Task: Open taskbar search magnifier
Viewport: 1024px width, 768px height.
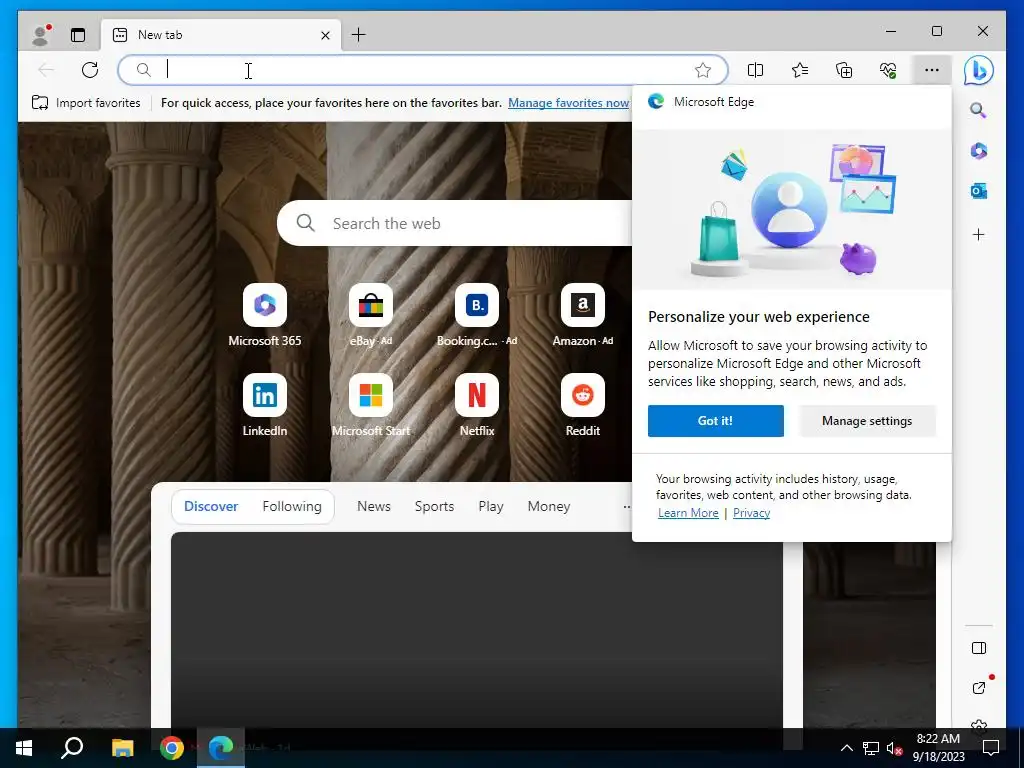Action: (72, 748)
